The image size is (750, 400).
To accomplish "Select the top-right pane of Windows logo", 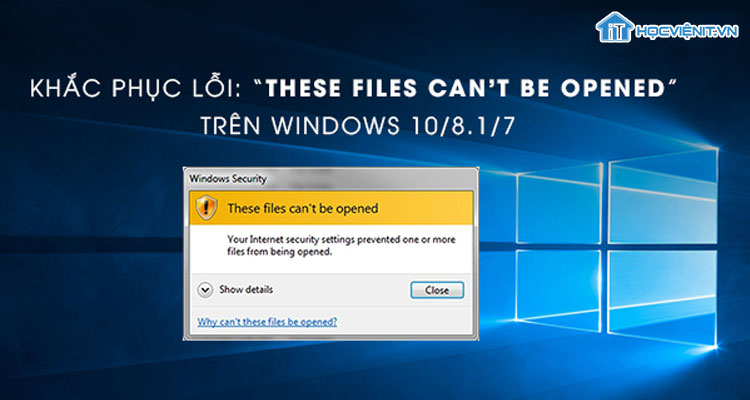I will (662, 197).
